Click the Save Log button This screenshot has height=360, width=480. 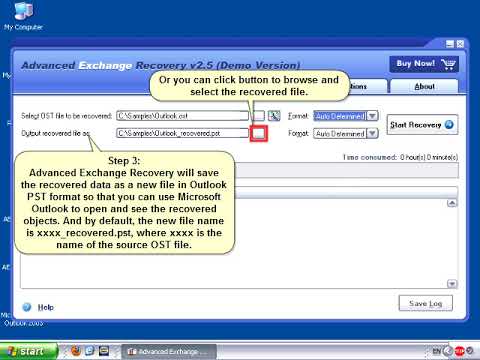pyautogui.click(x=425, y=303)
